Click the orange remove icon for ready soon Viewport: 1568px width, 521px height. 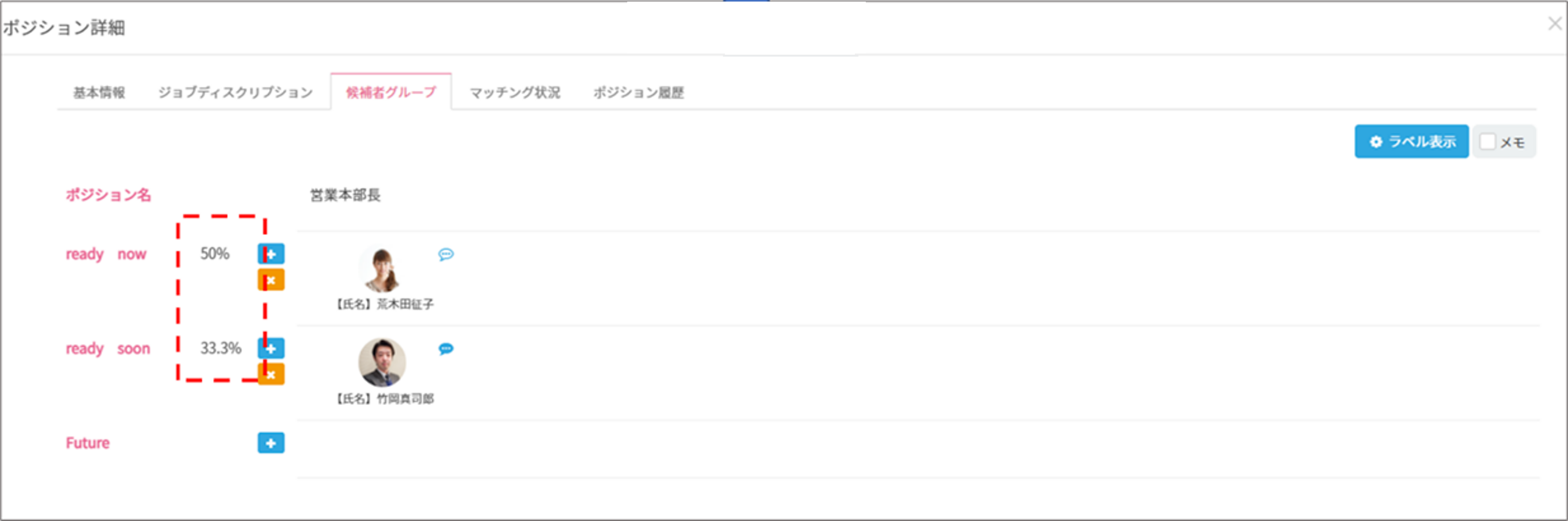(x=271, y=374)
